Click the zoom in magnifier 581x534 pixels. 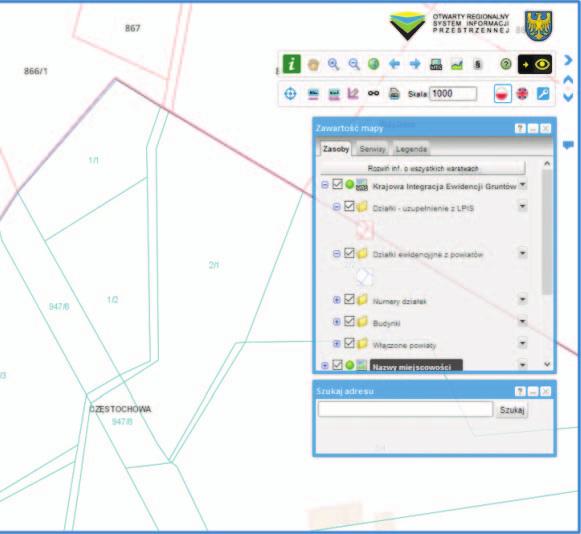pyautogui.click(x=333, y=64)
